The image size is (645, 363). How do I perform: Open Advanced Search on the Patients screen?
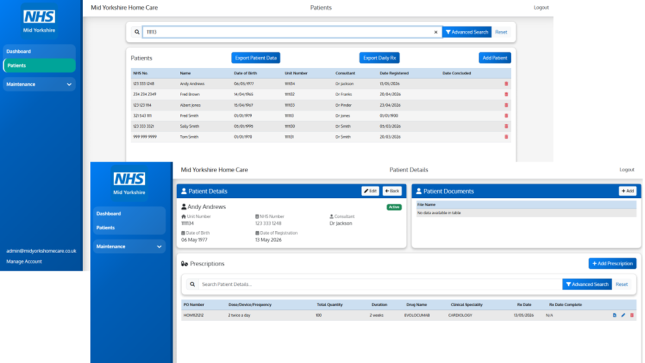(466, 32)
